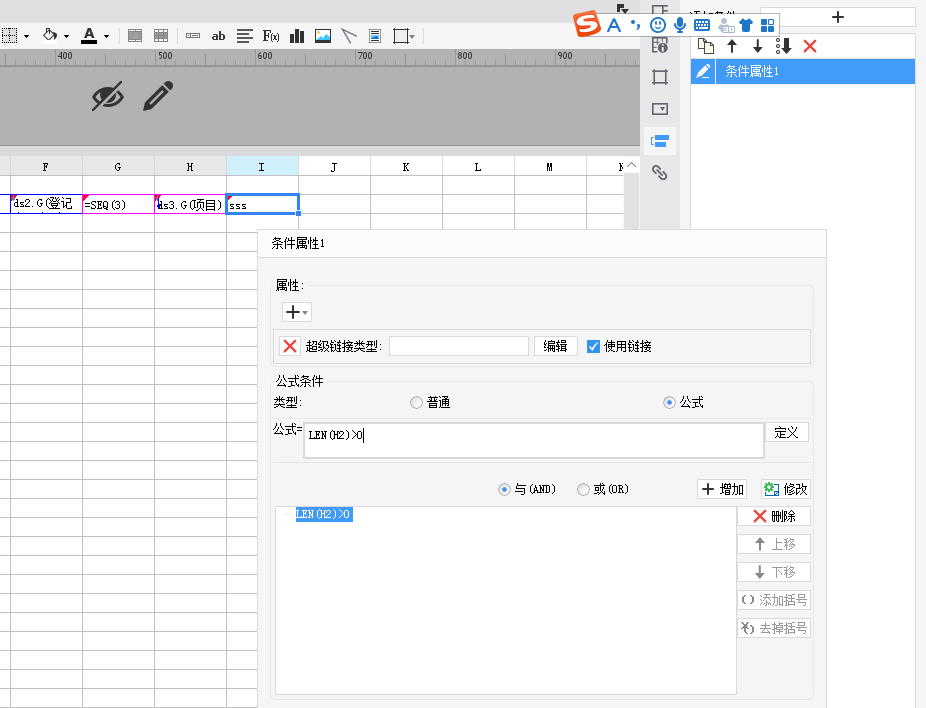926x708 pixels.
Task: Click the paint bucket background fill icon
Action: (x=50, y=35)
